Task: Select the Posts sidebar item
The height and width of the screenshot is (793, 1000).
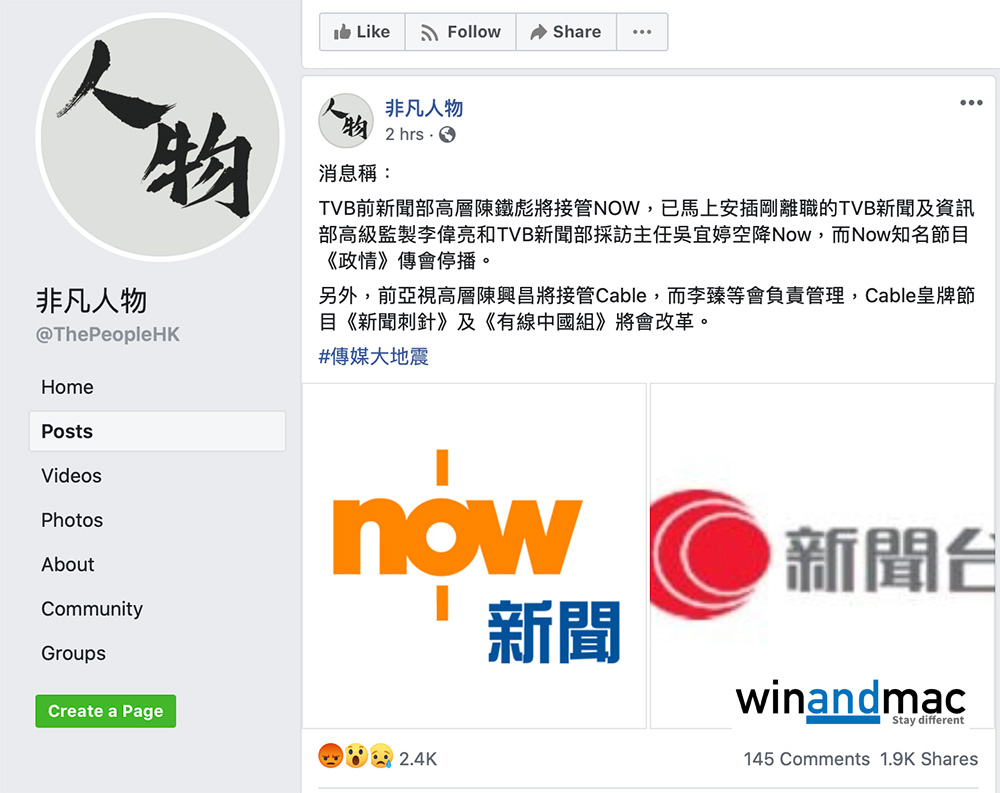Action: [157, 431]
